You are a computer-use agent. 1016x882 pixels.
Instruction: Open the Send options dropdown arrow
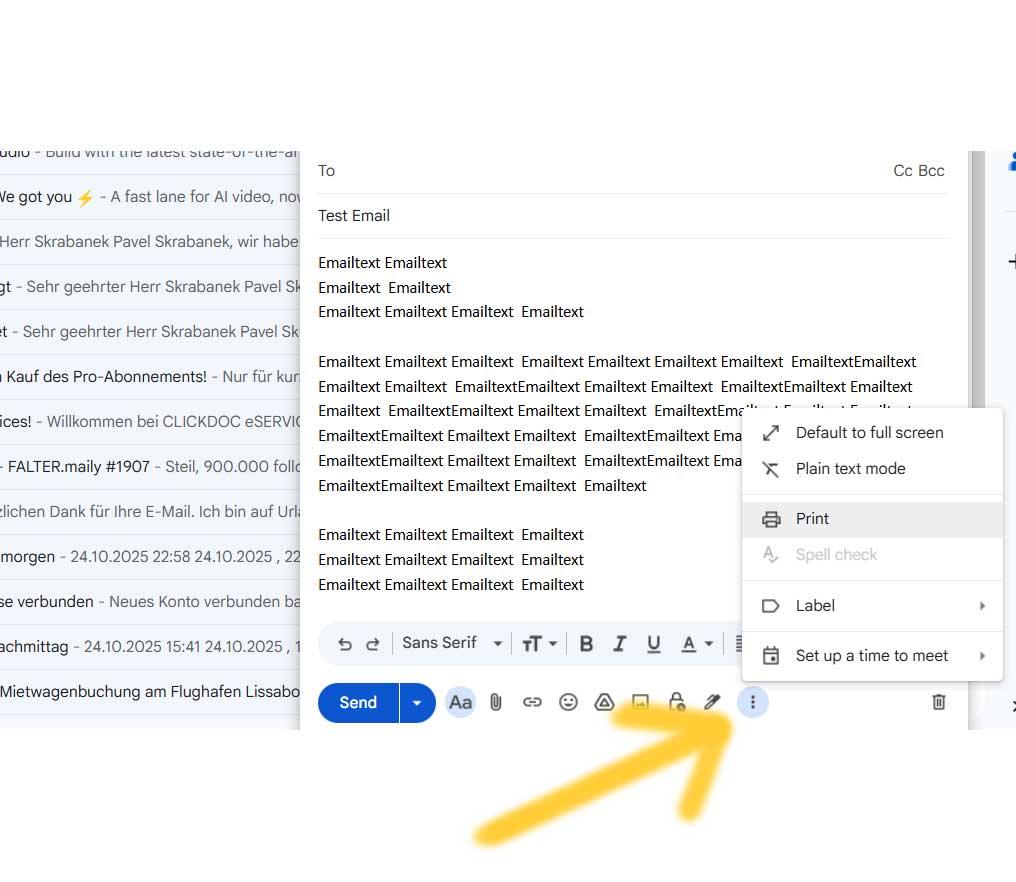[417, 702]
